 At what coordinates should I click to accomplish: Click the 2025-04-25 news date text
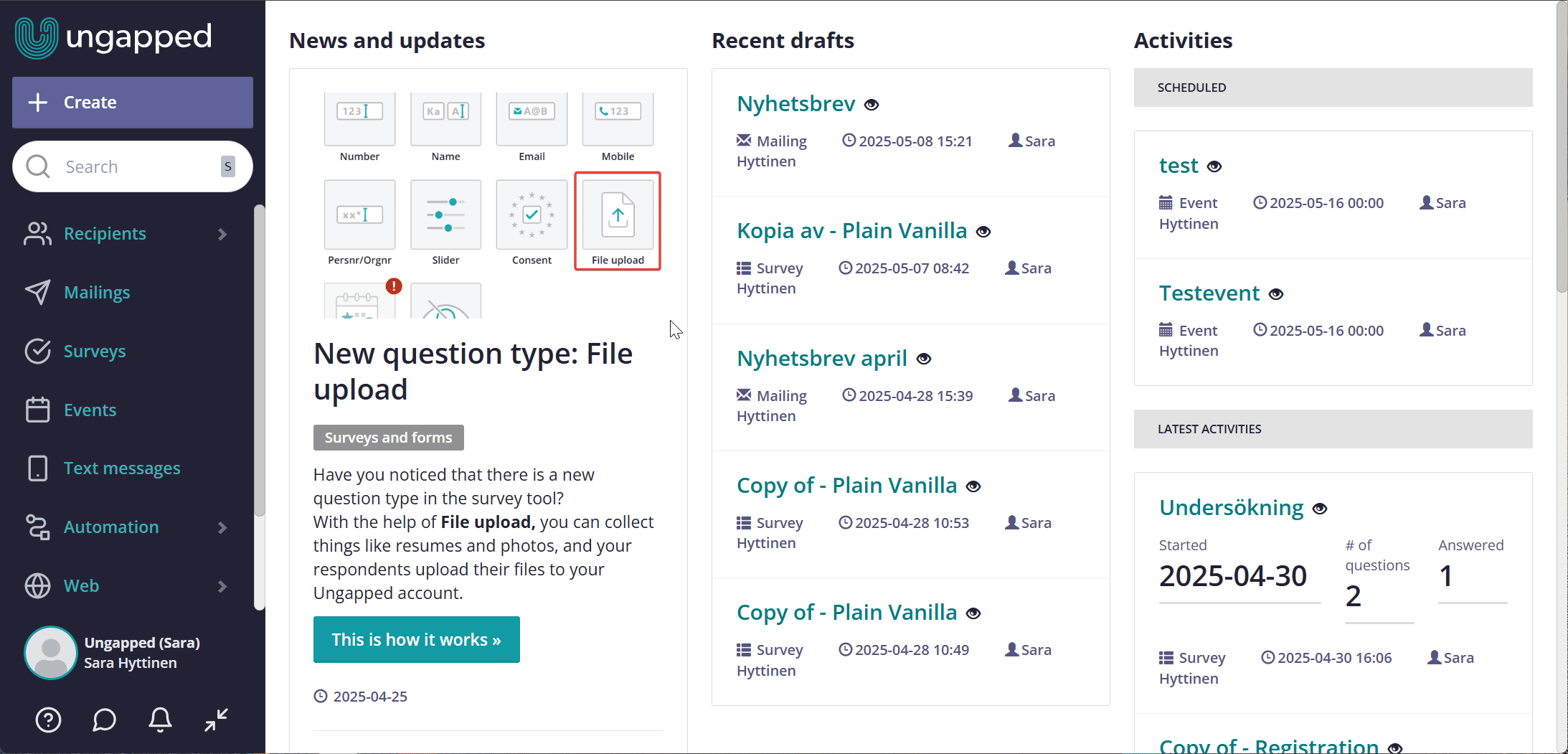[x=370, y=697]
